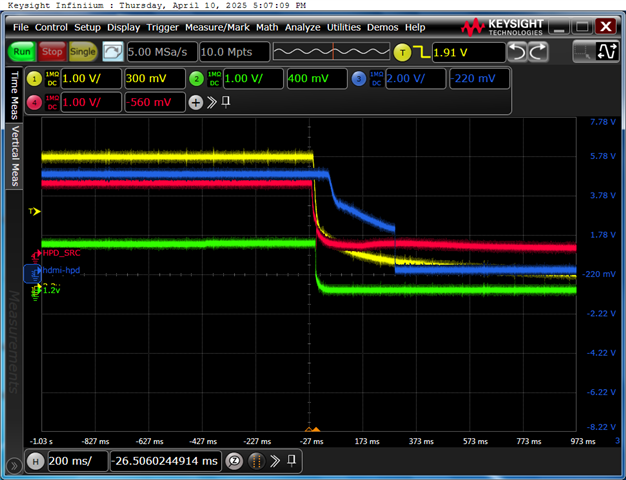626x480 pixels.
Task: Open the Display menu
Action: (x=123, y=27)
